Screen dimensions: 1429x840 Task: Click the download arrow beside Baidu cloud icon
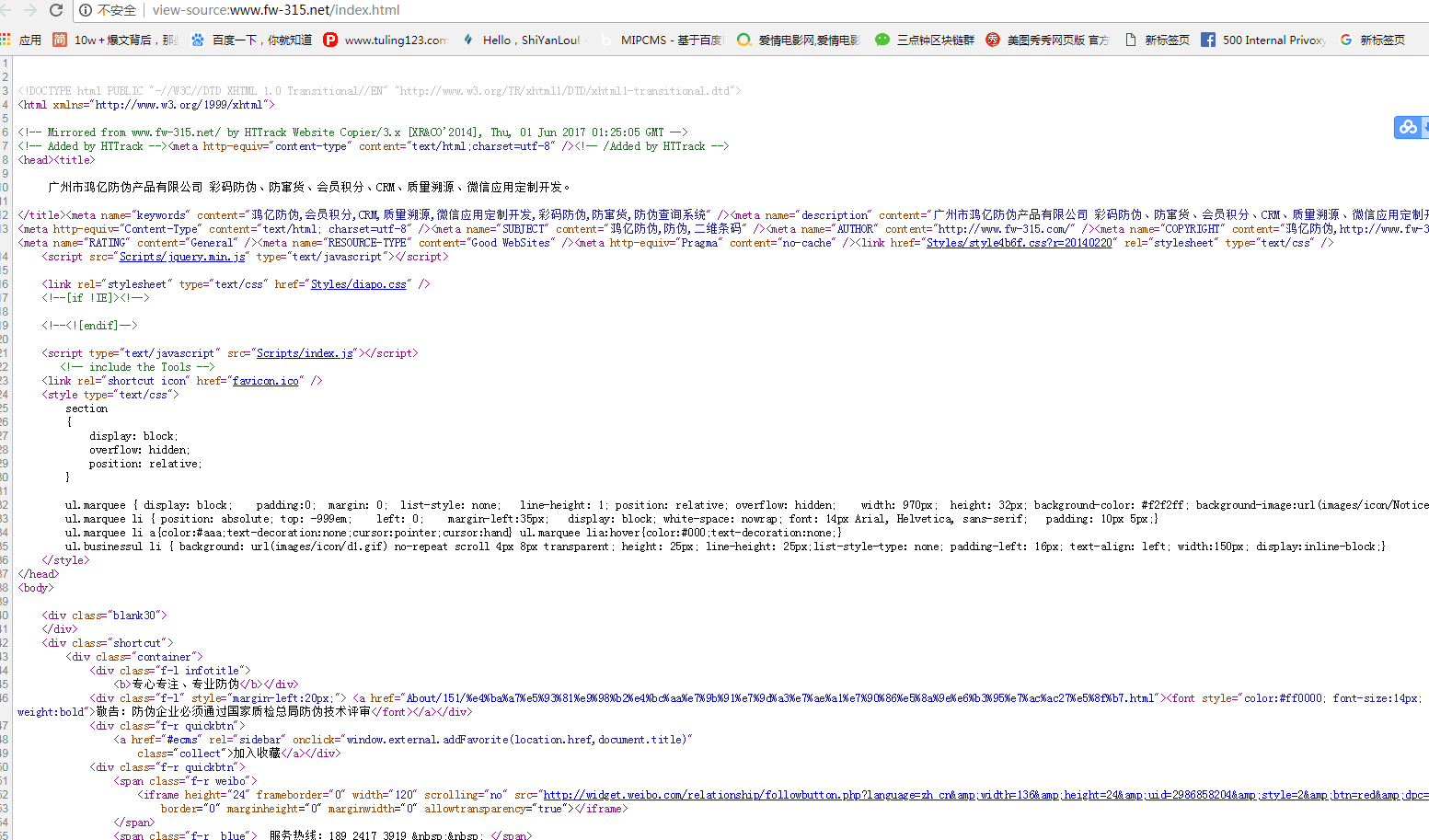1425,128
